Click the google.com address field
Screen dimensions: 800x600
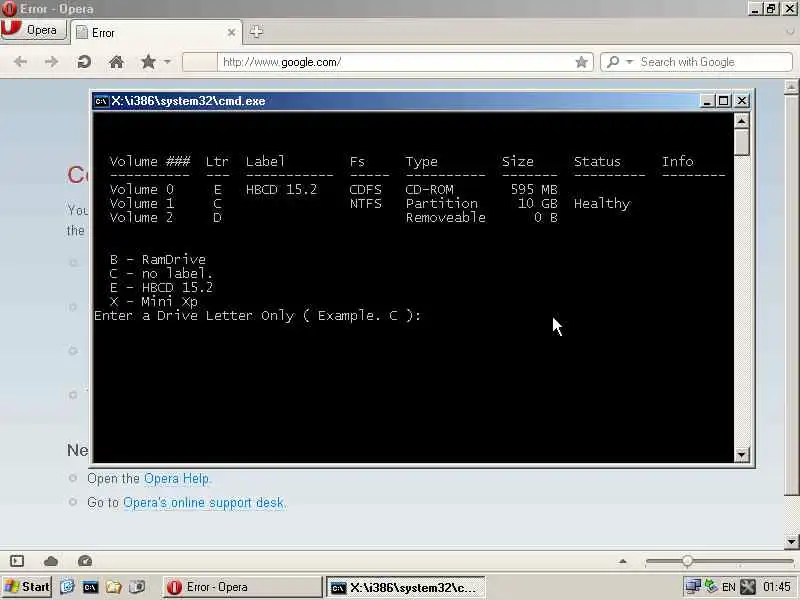(398, 62)
